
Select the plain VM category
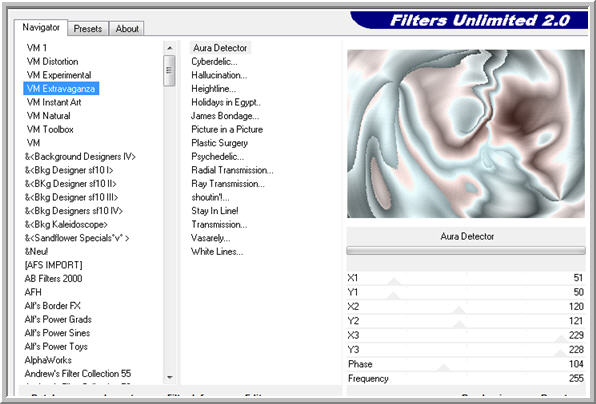pyautogui.click(x=33, y=143)
